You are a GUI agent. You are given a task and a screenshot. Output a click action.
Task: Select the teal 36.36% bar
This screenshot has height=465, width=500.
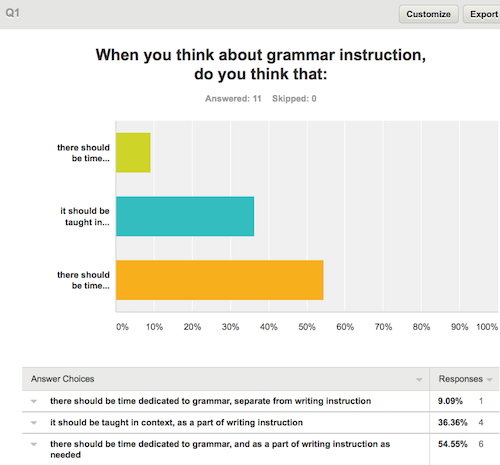[185, 216]
